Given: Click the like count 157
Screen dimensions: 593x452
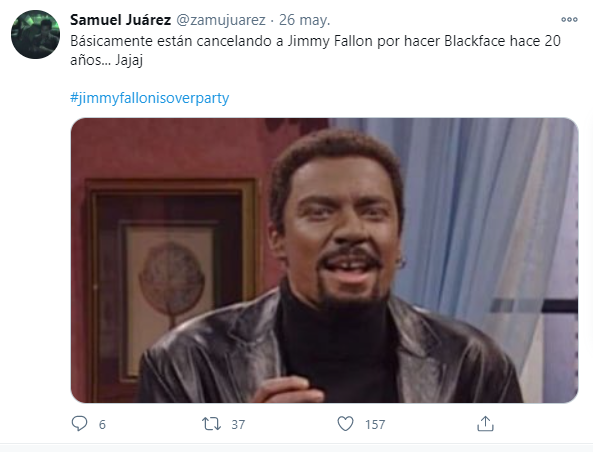Looking at the screenshot, I should (375, 424).
